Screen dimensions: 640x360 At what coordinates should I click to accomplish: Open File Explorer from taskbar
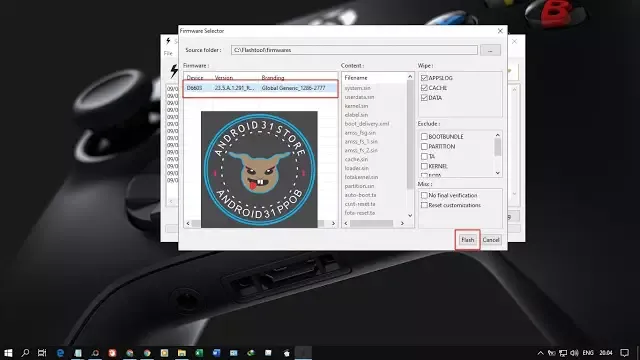point(182,353)
